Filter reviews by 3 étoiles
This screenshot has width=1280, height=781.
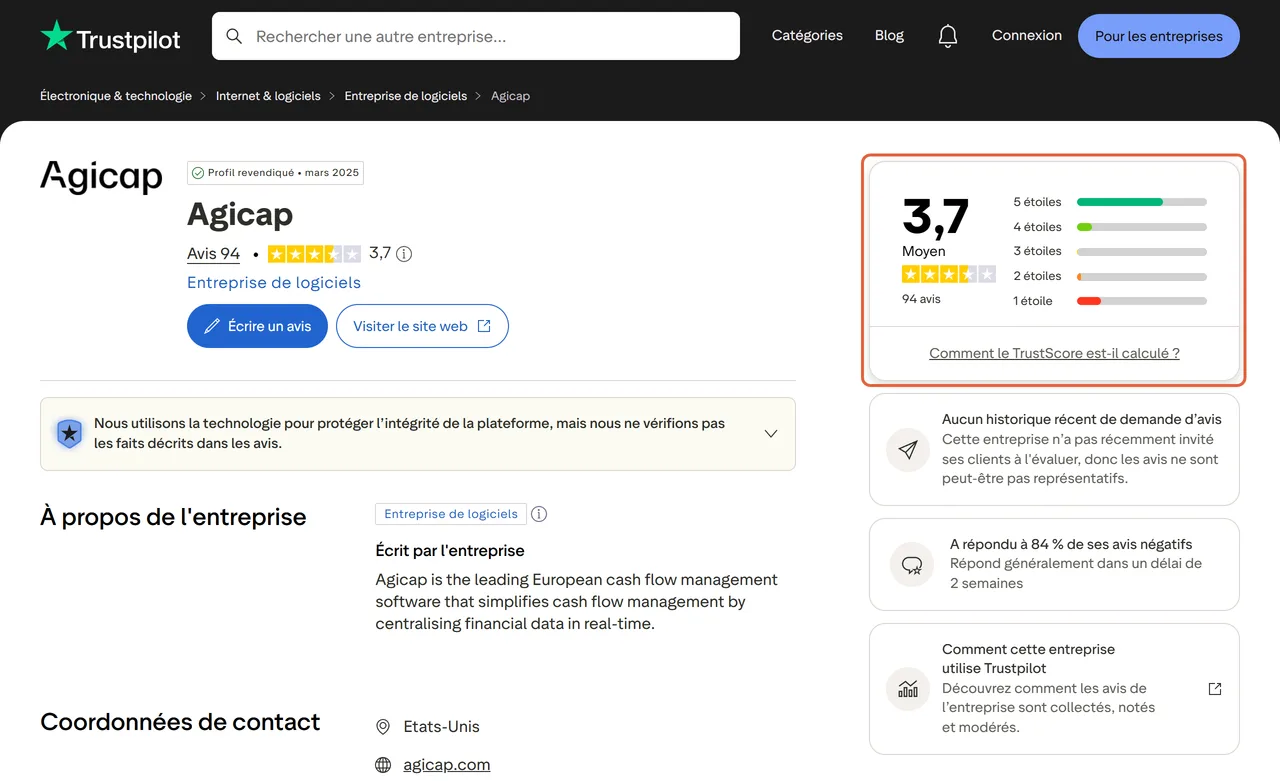(1110, 251)
